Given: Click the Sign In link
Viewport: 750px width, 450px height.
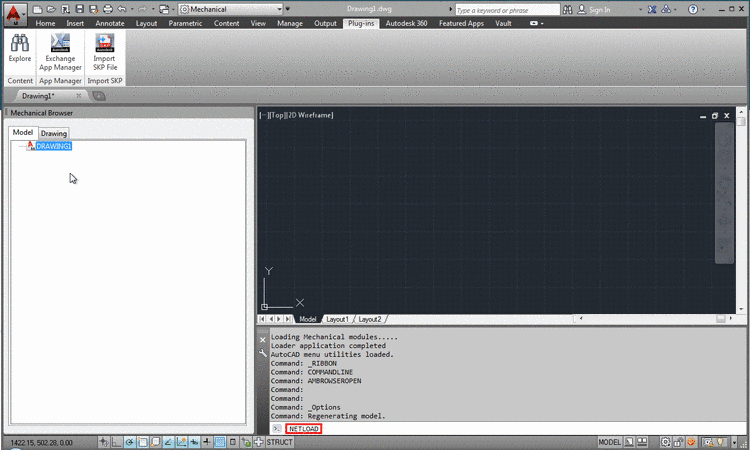Looking at the screenshot, I should pyautogui.click(x=599, y=10).
